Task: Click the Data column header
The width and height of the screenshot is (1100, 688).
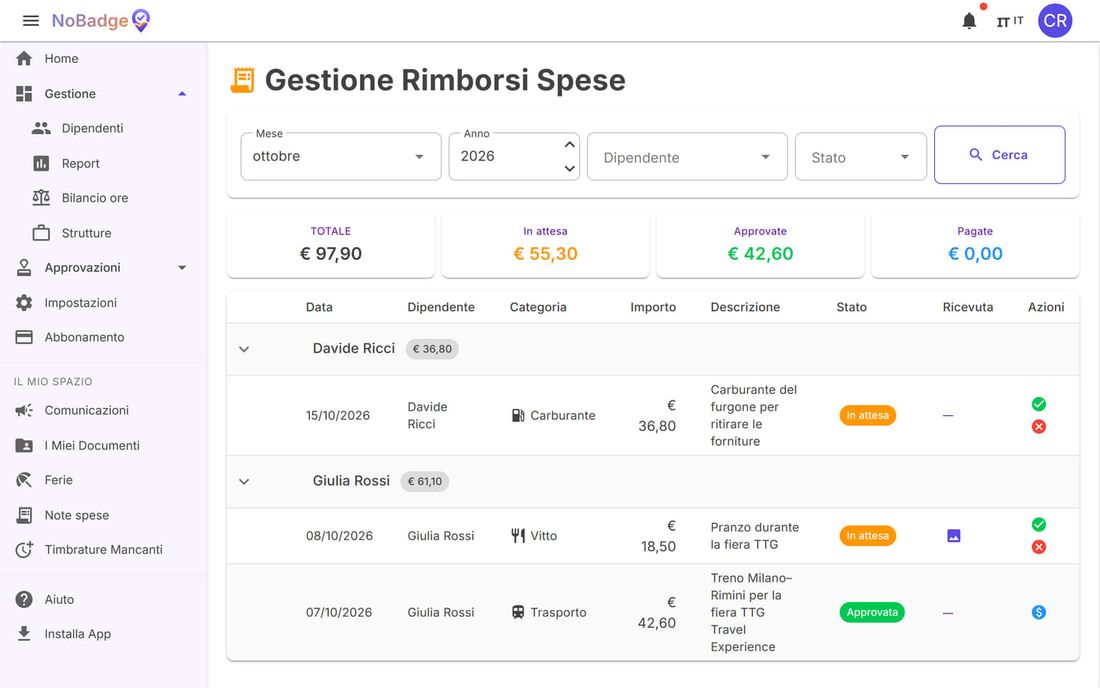Action: coord(319,307)
